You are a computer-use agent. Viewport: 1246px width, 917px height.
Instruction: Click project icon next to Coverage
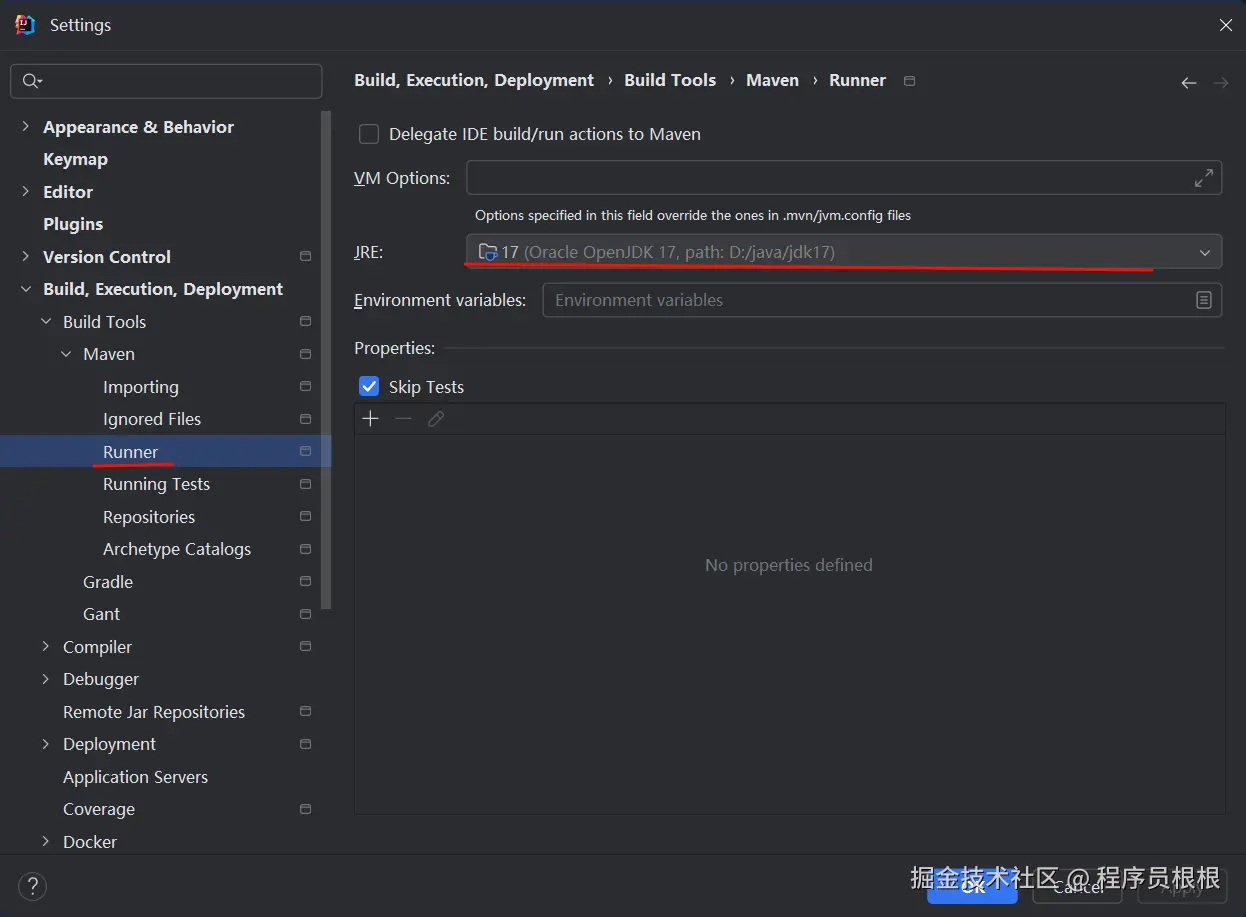pyautogui.click(x=305, y=809)
